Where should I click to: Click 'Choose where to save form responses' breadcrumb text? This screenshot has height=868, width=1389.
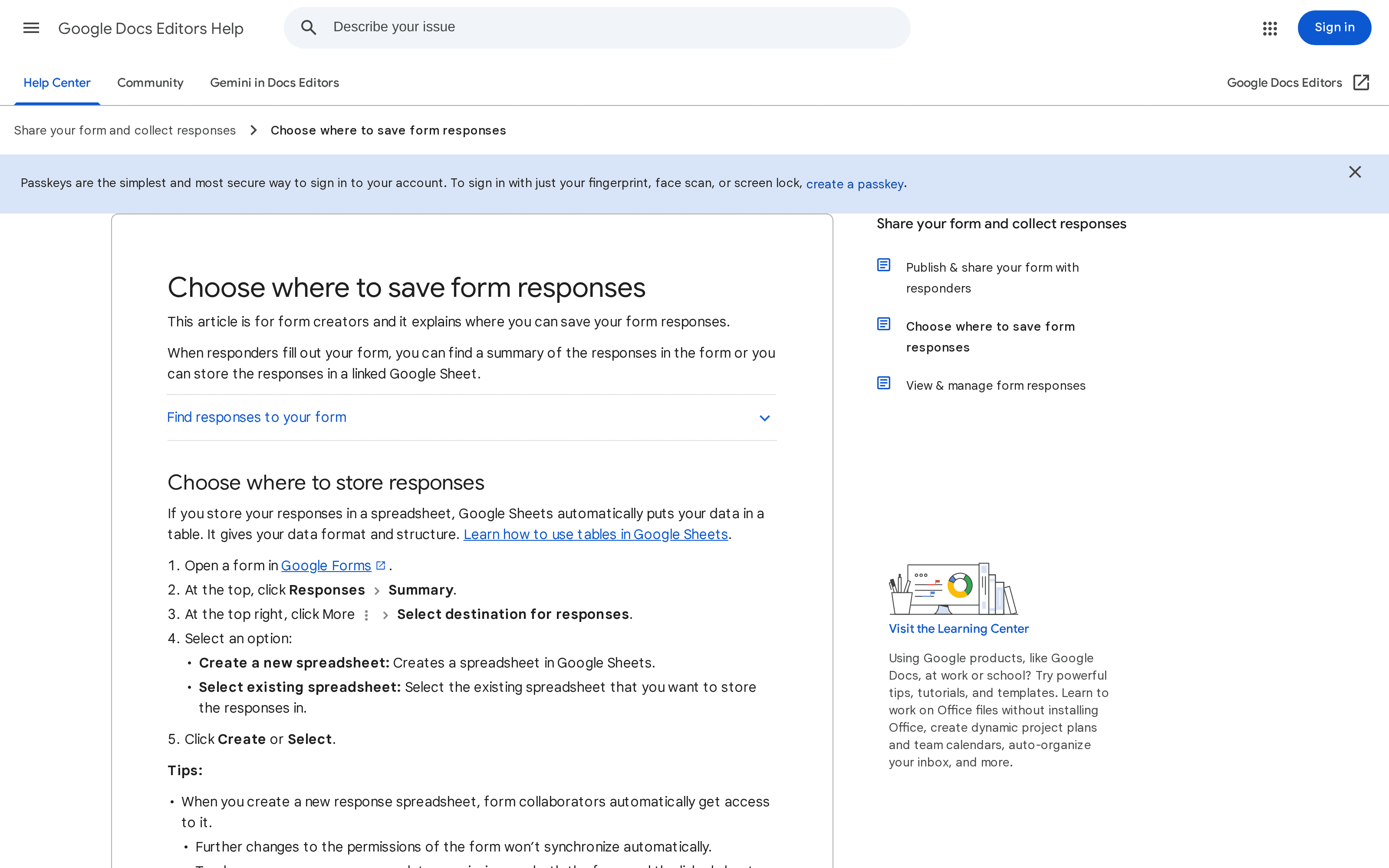(x=388, y=130)
